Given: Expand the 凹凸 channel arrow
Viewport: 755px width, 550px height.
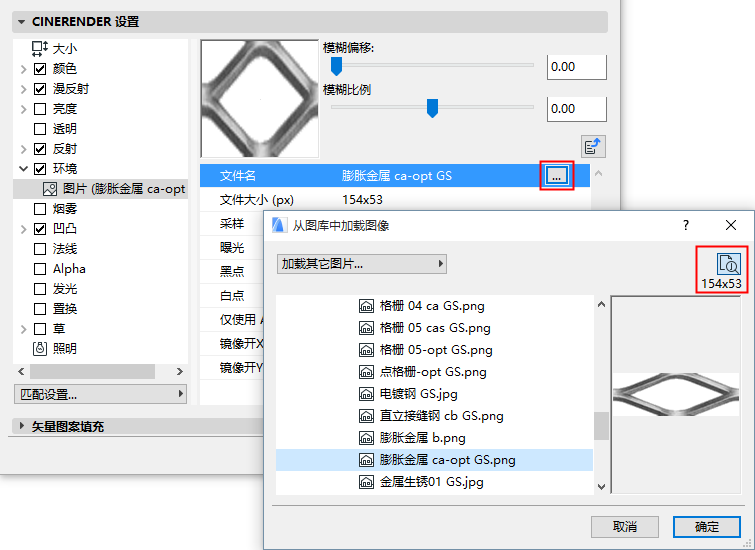Looking at the screenshot, I should click(x=23, y=229).
